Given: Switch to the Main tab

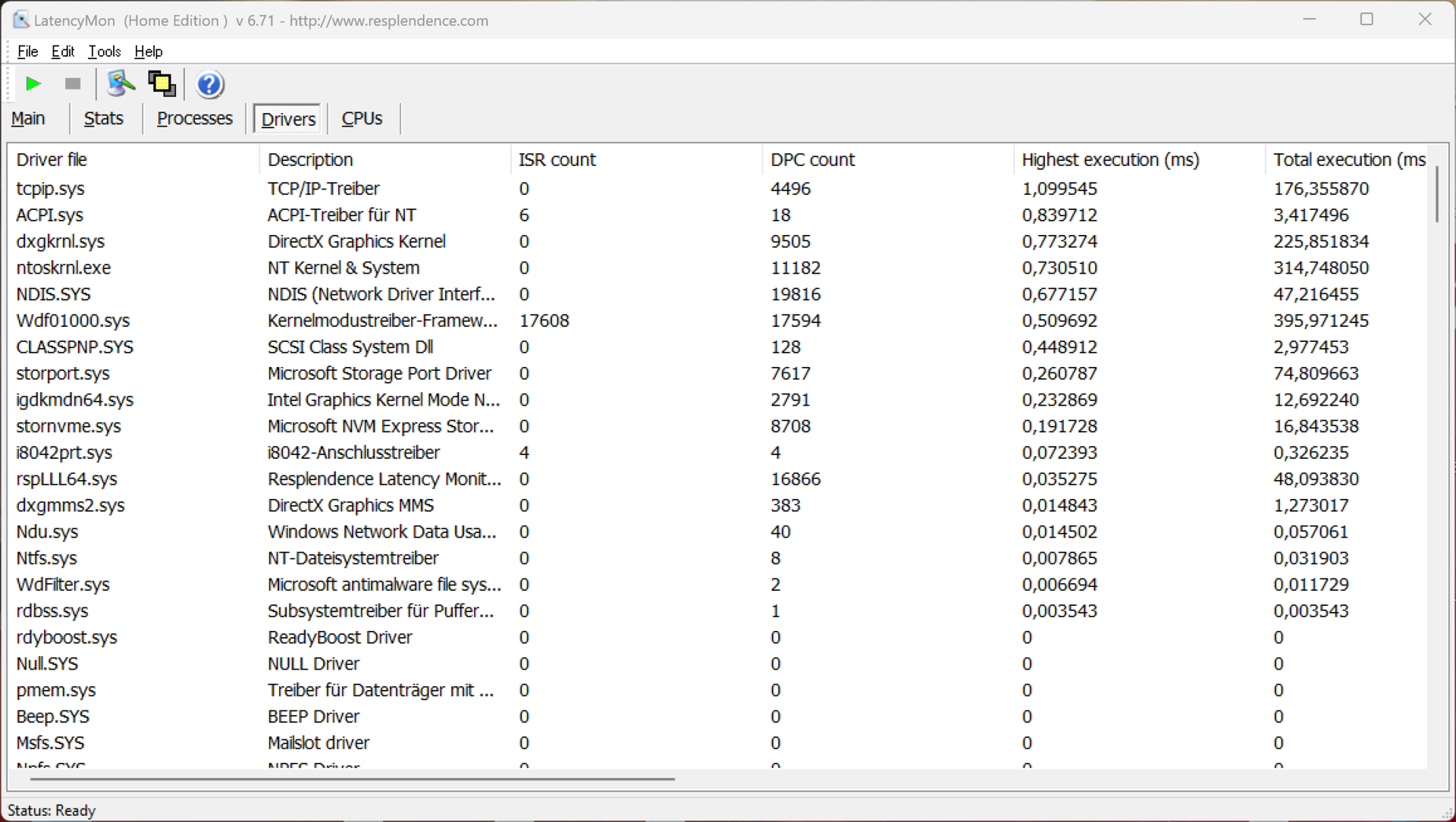Looking at the screenshot, I should tap(29, 119).
